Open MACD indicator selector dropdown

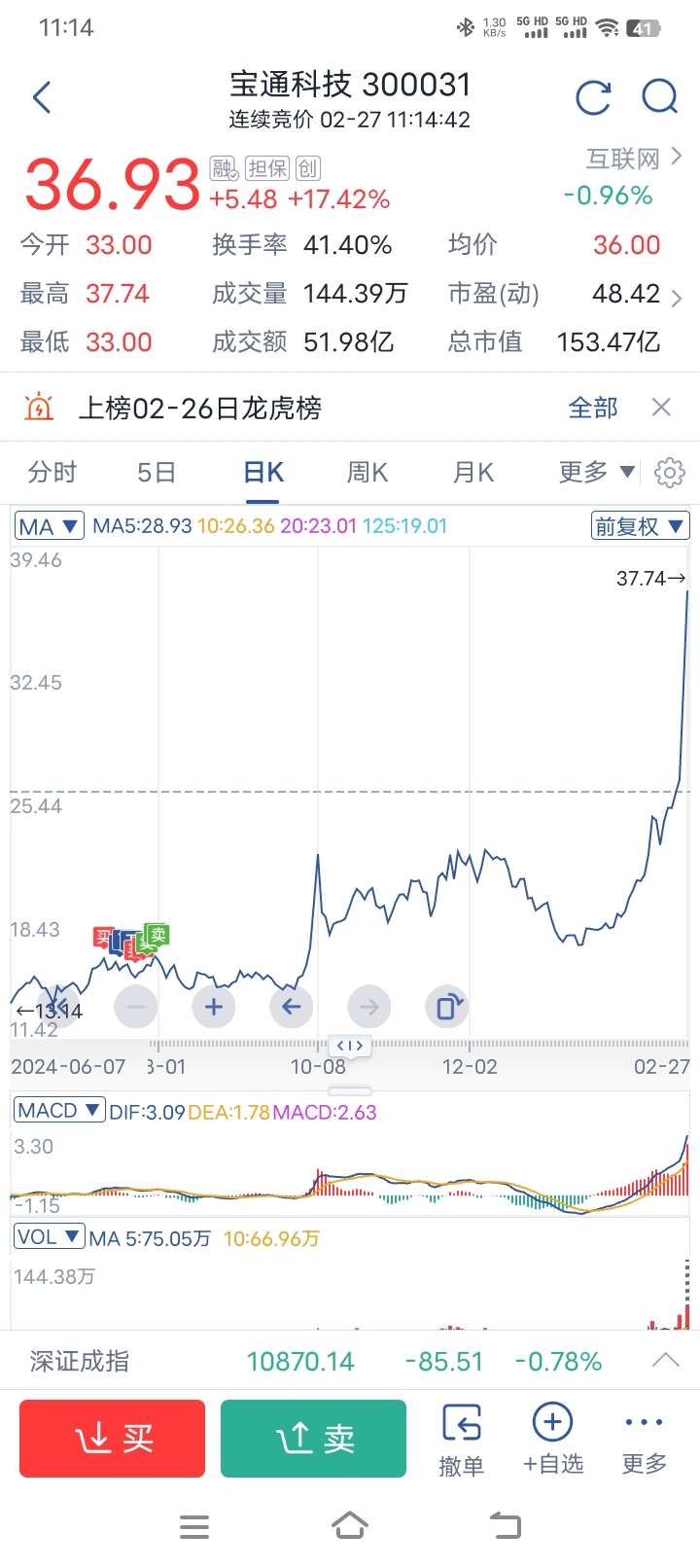coord(59,1110)
